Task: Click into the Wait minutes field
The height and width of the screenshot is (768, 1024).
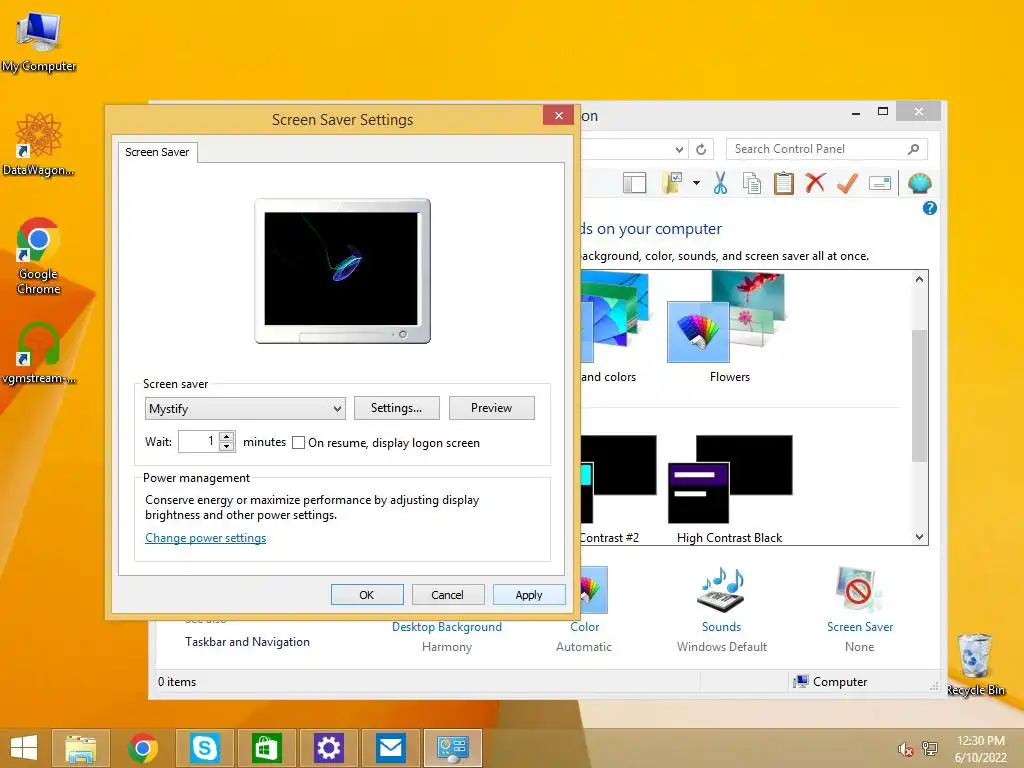Action: coord(199,441)
